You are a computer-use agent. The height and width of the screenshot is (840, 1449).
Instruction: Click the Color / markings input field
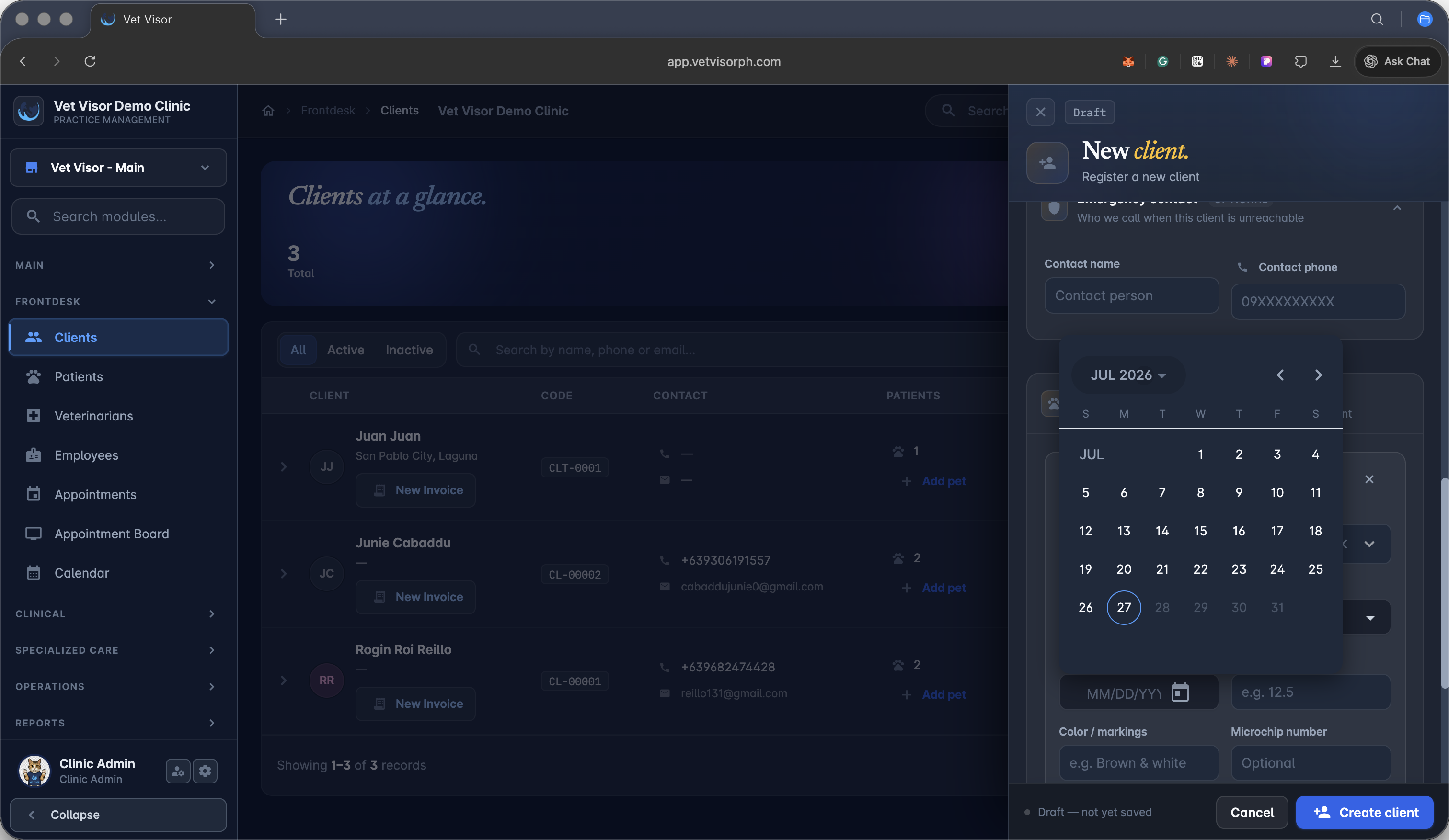click(x=1138, y=763)
